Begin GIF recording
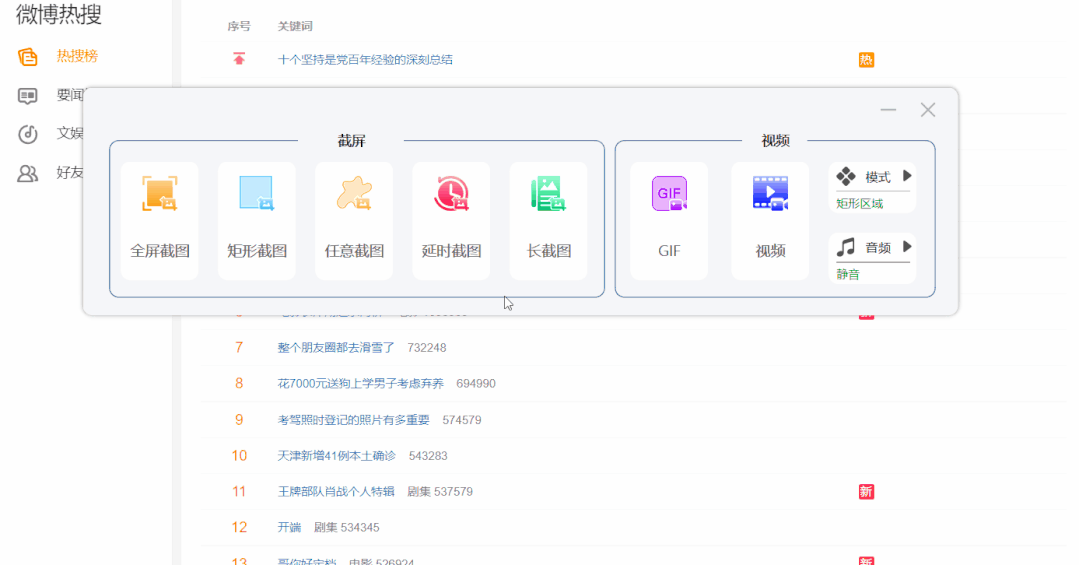This screenshot has height=565, width=1079. tap(669, 221)
